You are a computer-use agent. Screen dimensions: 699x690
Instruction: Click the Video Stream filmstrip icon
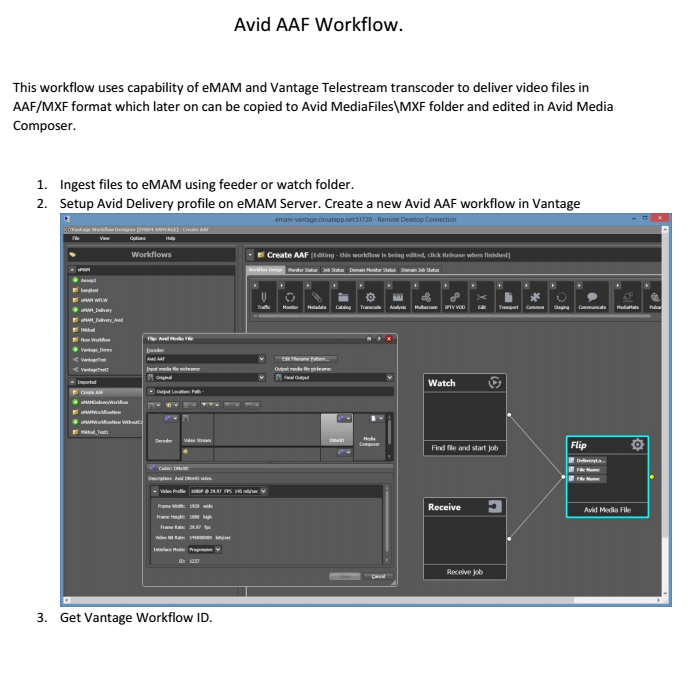[186, 418]
